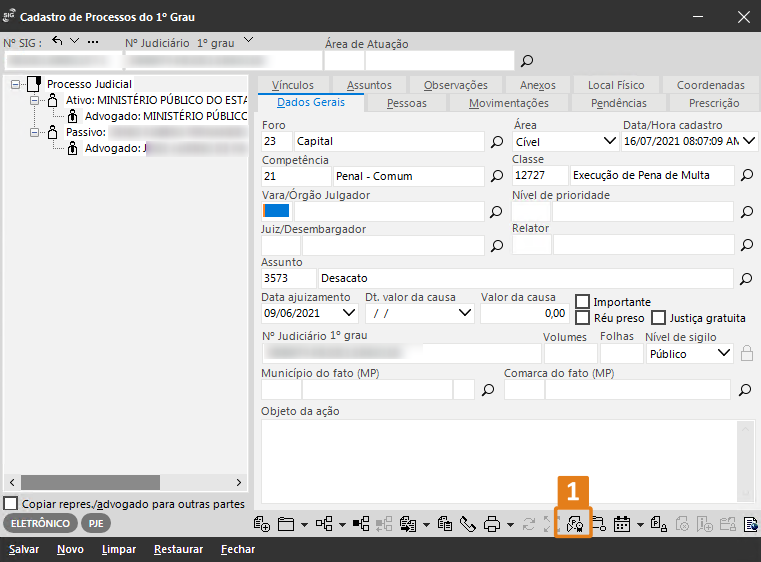Viewport: 761px width, 562px height.
Task: Click the back arrow next to Nº SIG
Action: click(x=57, y=41)
